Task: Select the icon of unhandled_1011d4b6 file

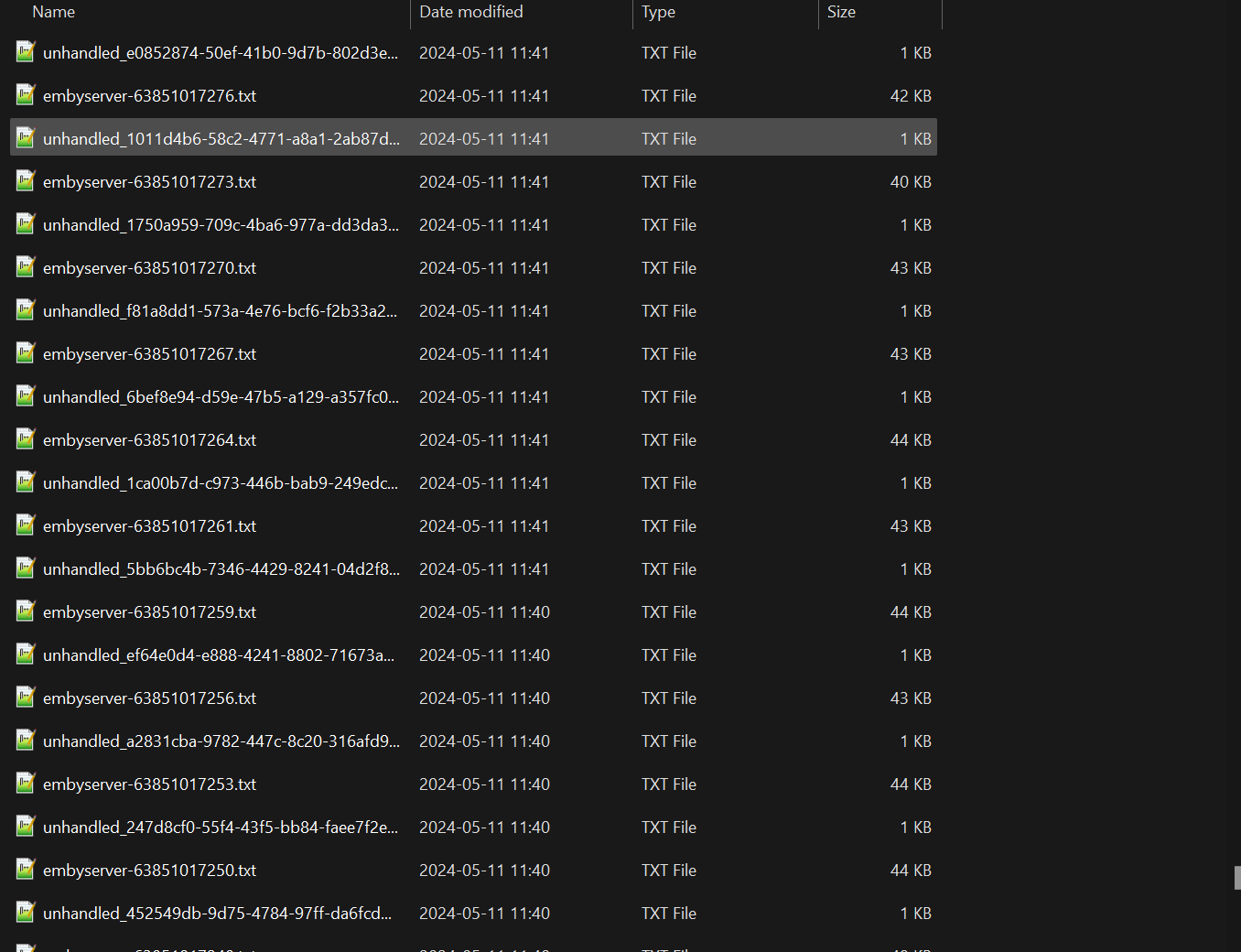Action: pyautogui.click(x=26, y=137)
